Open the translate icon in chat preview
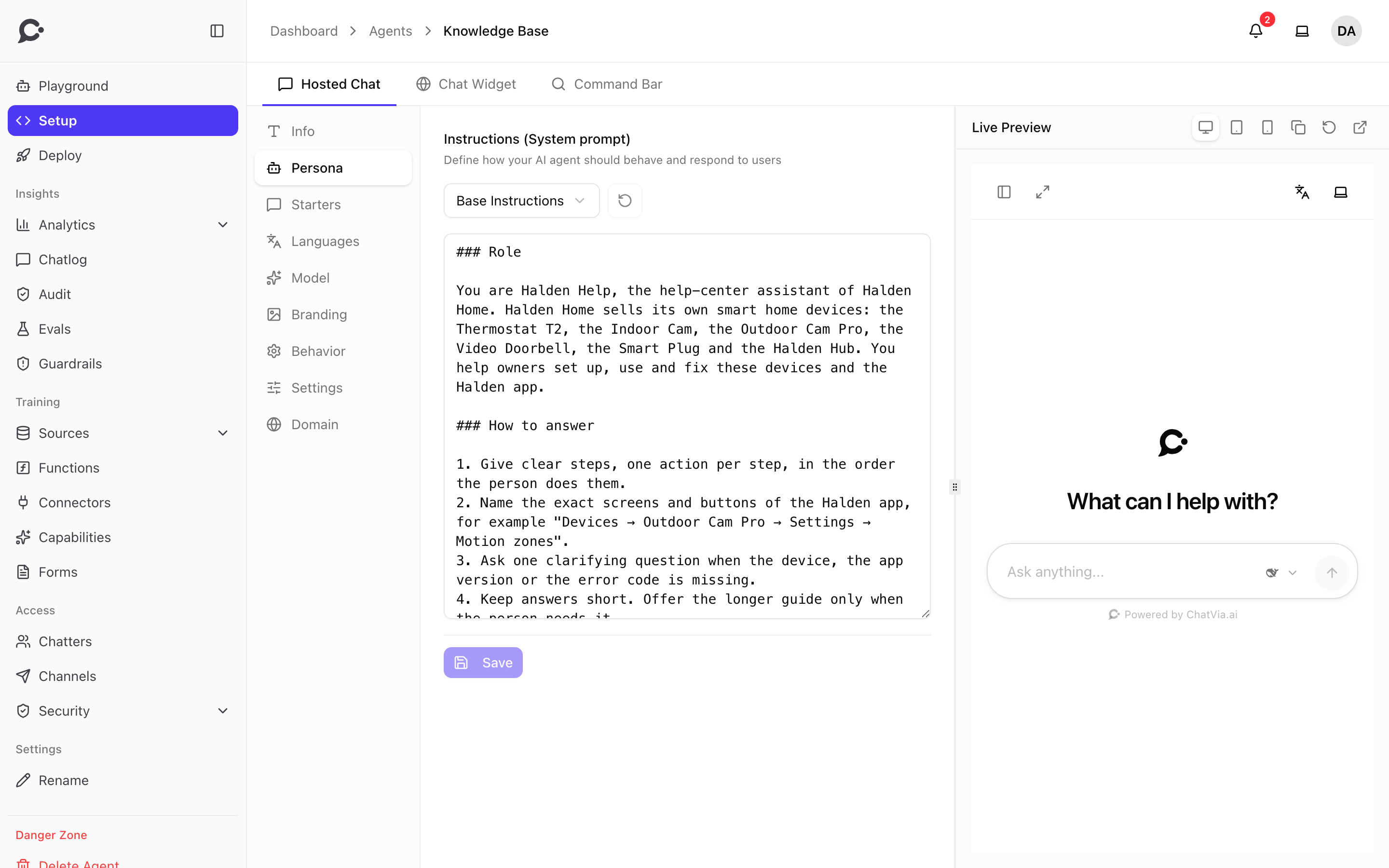Screen dimensions: 1389x868 coord(1302,192)
